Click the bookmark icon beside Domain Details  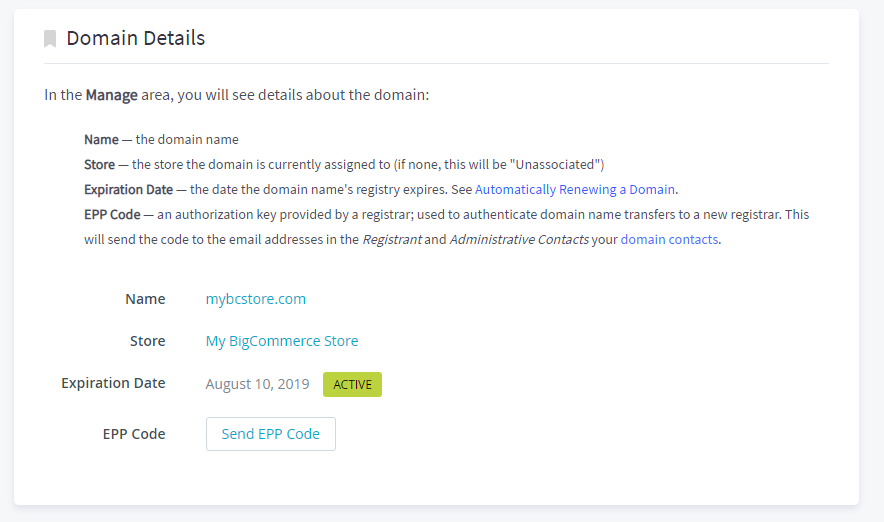pyautogui.click(x=50, y=38)
